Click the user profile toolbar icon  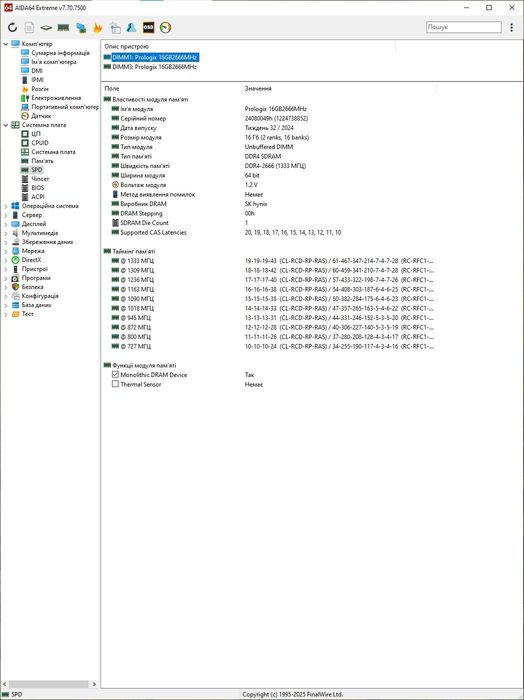[x=131, y=28]
